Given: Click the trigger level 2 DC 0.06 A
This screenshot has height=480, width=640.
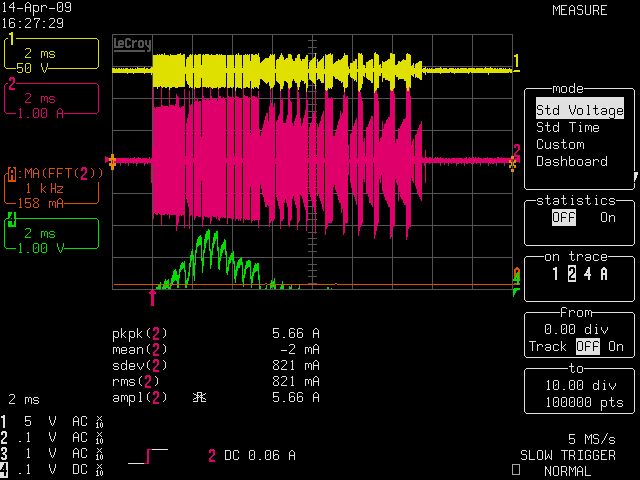Looking at the screenshot, I should pos(252,455).
